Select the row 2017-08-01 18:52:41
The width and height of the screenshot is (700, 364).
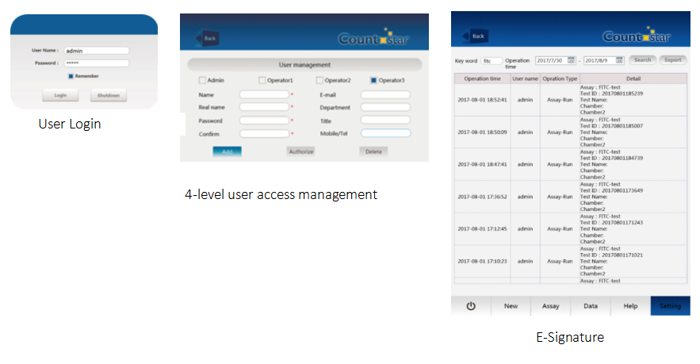point(571,100)
